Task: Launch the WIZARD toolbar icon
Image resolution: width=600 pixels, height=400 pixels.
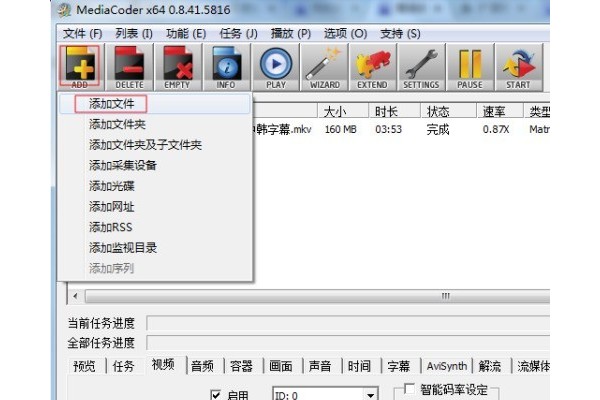Action: (324, 67)
